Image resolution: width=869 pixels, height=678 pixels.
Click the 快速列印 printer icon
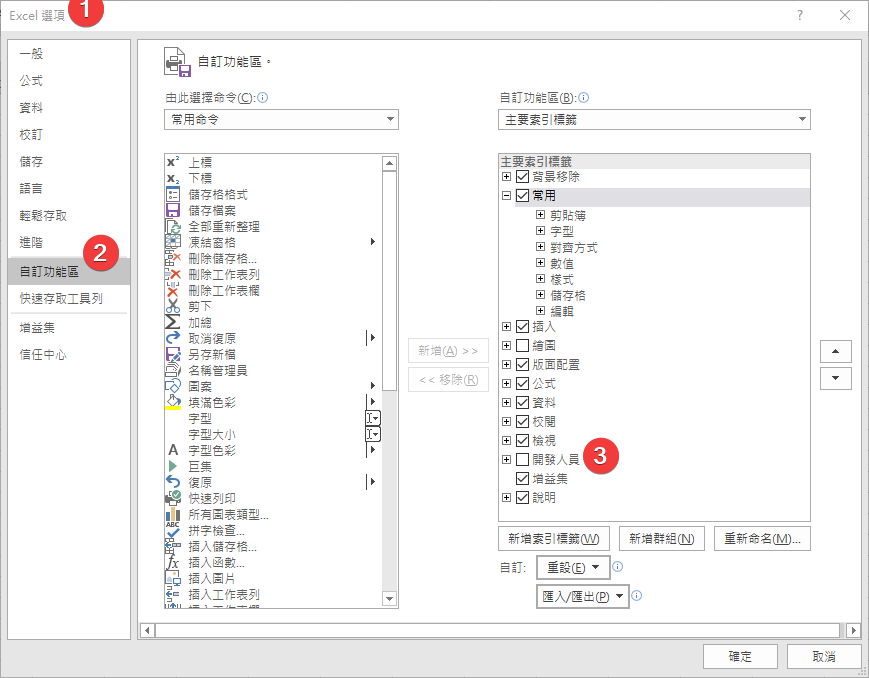(173, 498)
